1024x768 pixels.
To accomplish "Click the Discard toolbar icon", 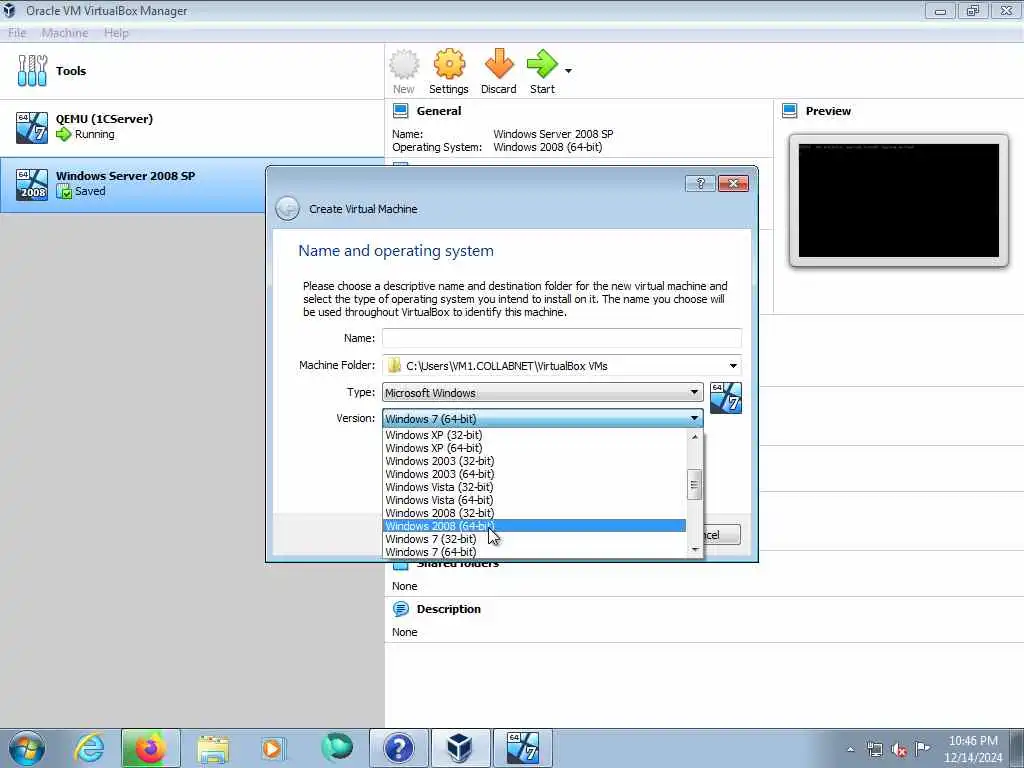I will (x=499, y=65).
